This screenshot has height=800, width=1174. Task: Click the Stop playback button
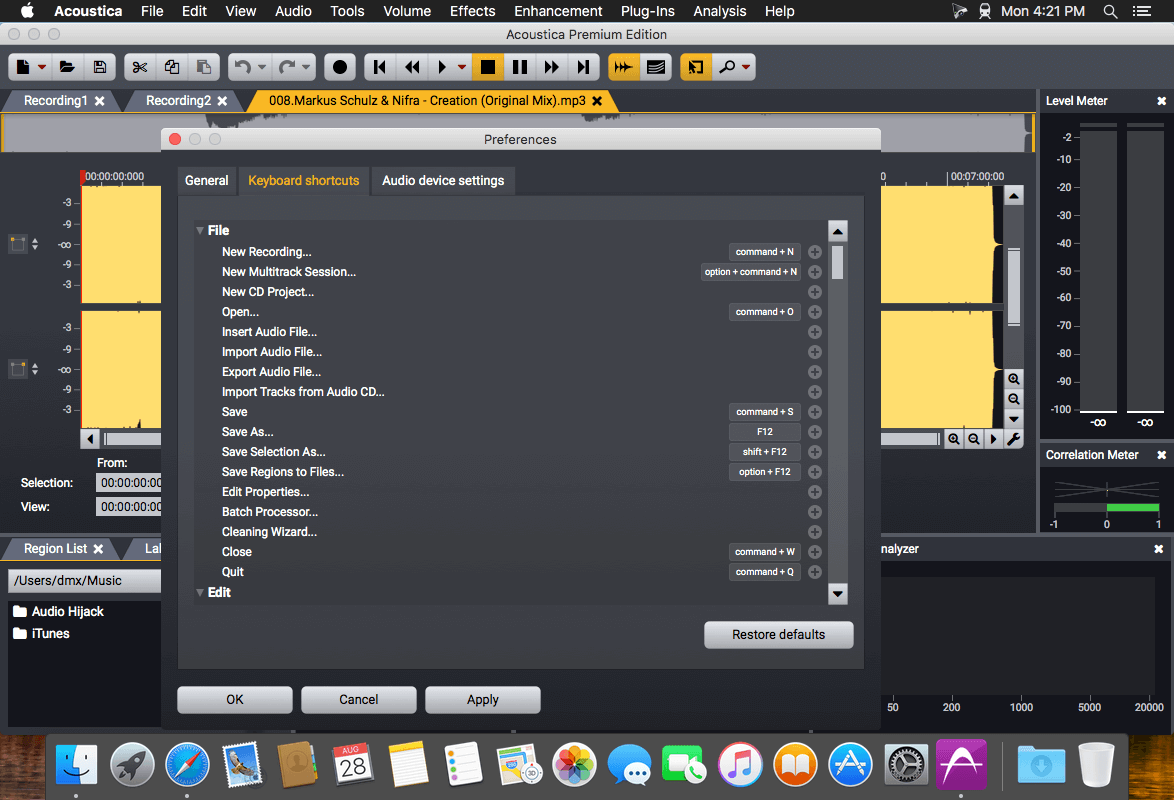point(487,67)
